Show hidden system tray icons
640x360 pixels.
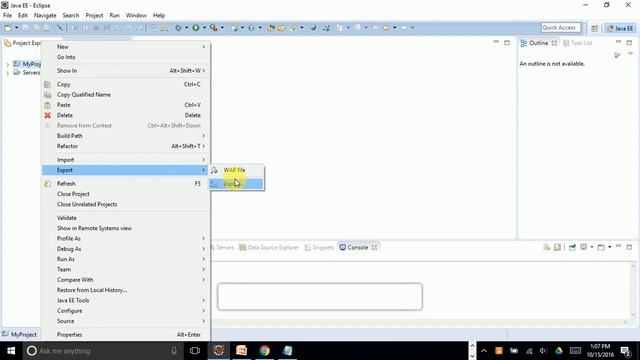[484, 351]
